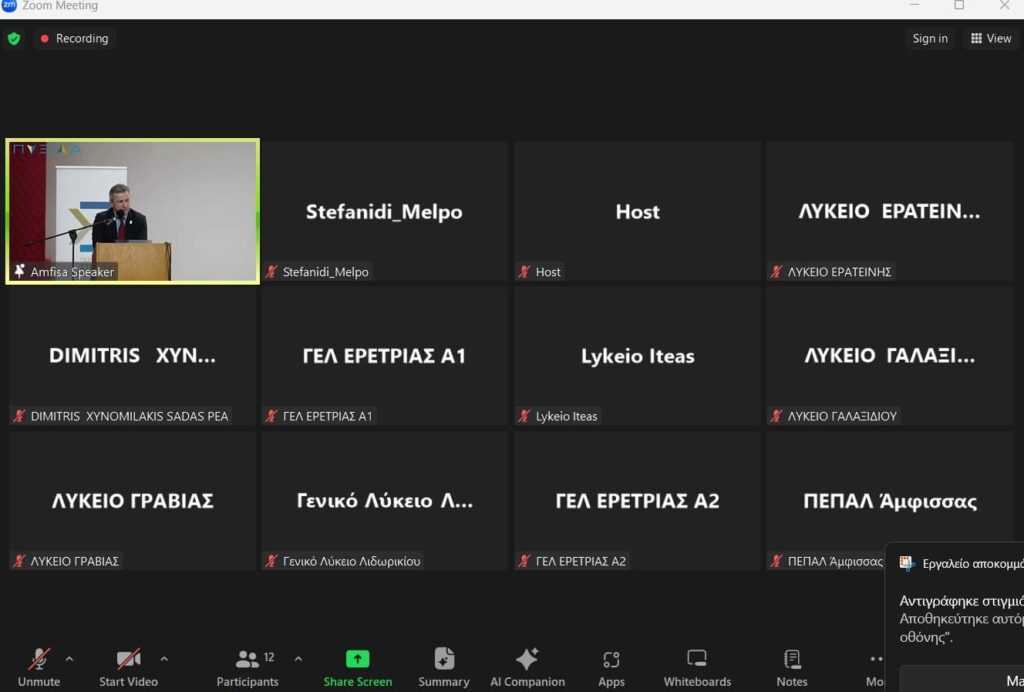
Task: Click the Recording indicator
Action: (74, 39)
